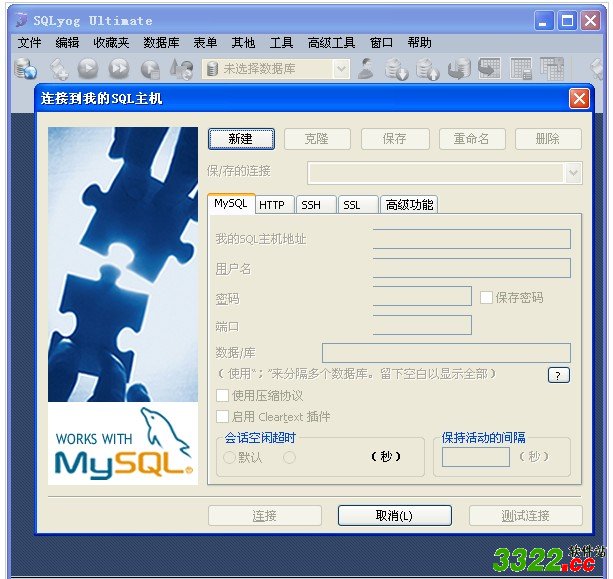Click the 用户名 input field
Image resolution: width=613 pixels, height=579 pixels.
tap(471, 268)
